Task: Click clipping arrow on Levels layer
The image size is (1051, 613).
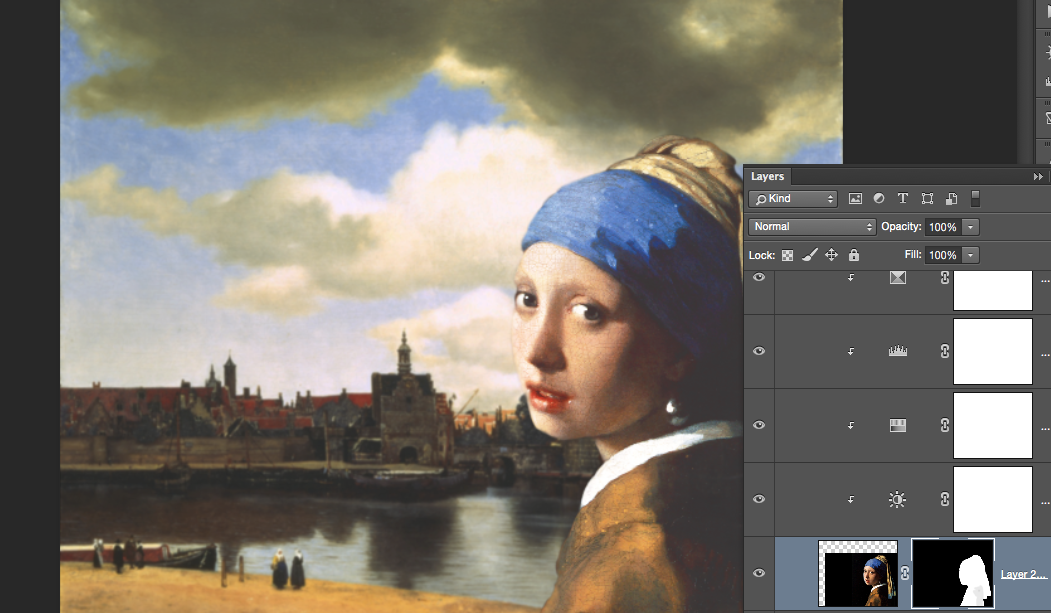Action: 851,351
